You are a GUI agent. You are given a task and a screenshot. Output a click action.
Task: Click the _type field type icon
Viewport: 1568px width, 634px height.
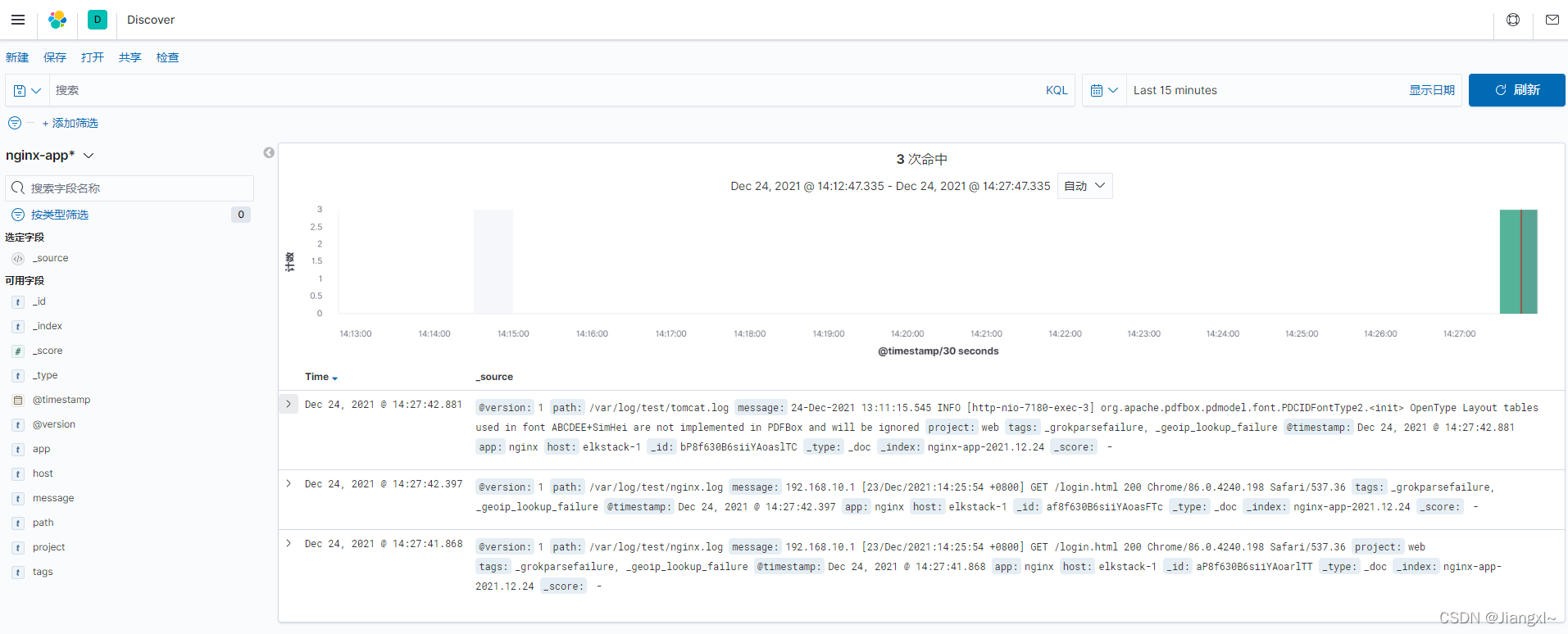(18, 376)
